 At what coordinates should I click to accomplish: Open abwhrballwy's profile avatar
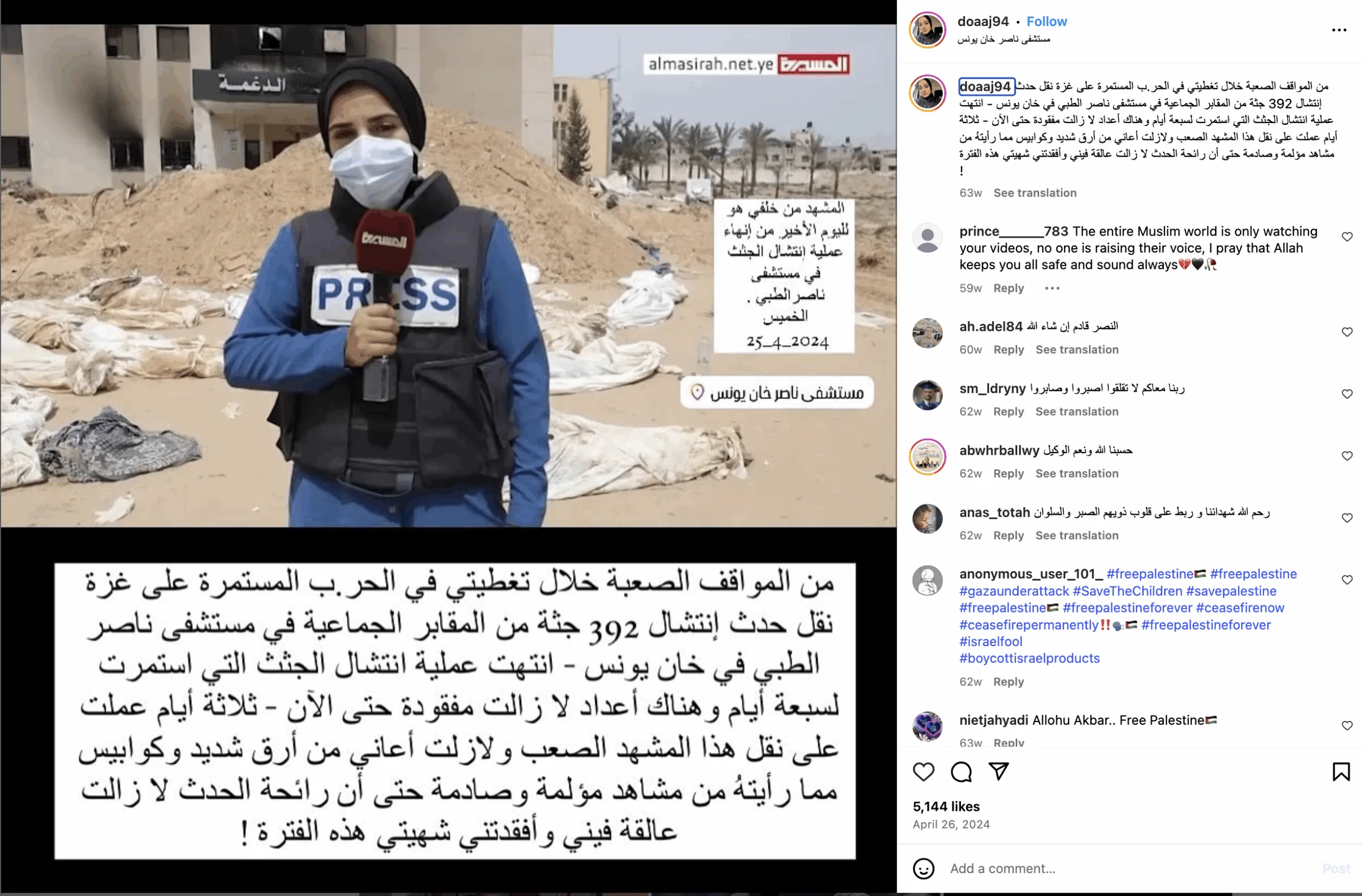click(927, 456)
